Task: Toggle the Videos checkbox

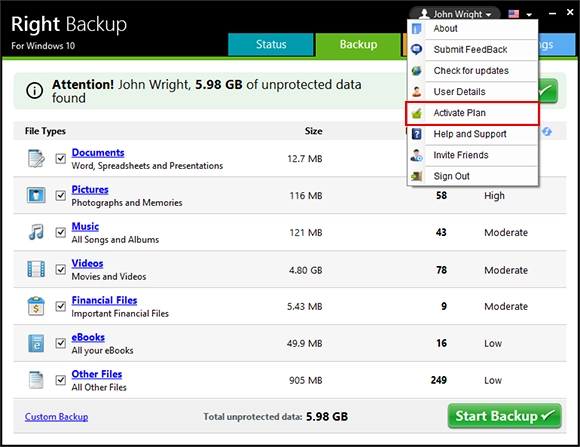Action: (x=61, y=269)
